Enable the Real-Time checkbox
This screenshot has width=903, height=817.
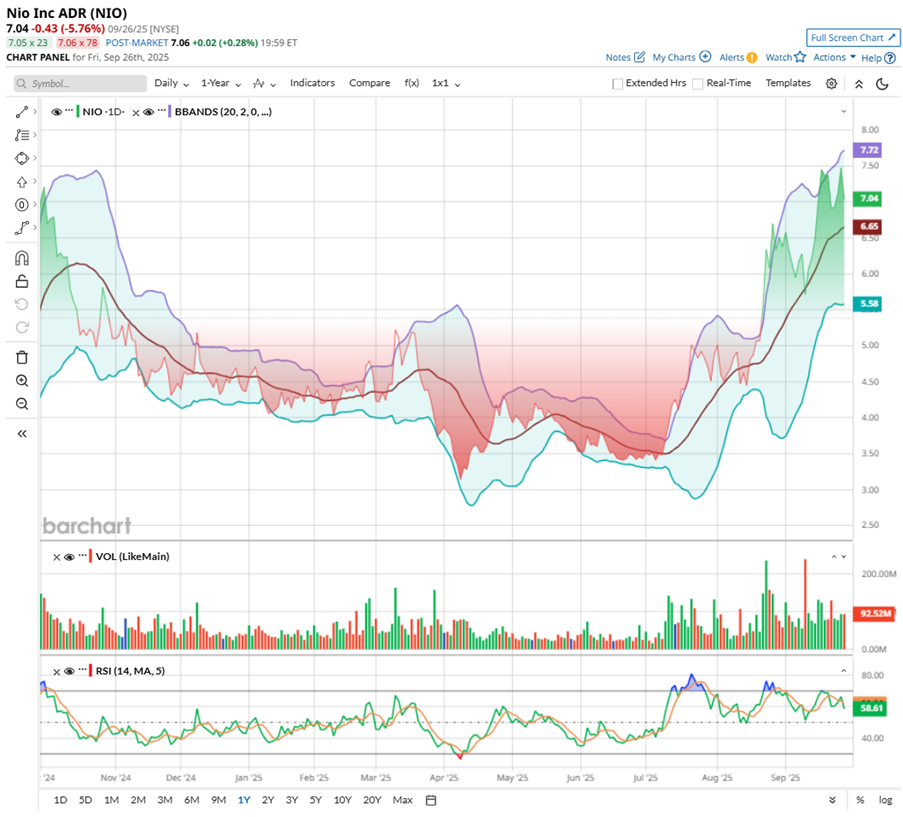(697, 84)
